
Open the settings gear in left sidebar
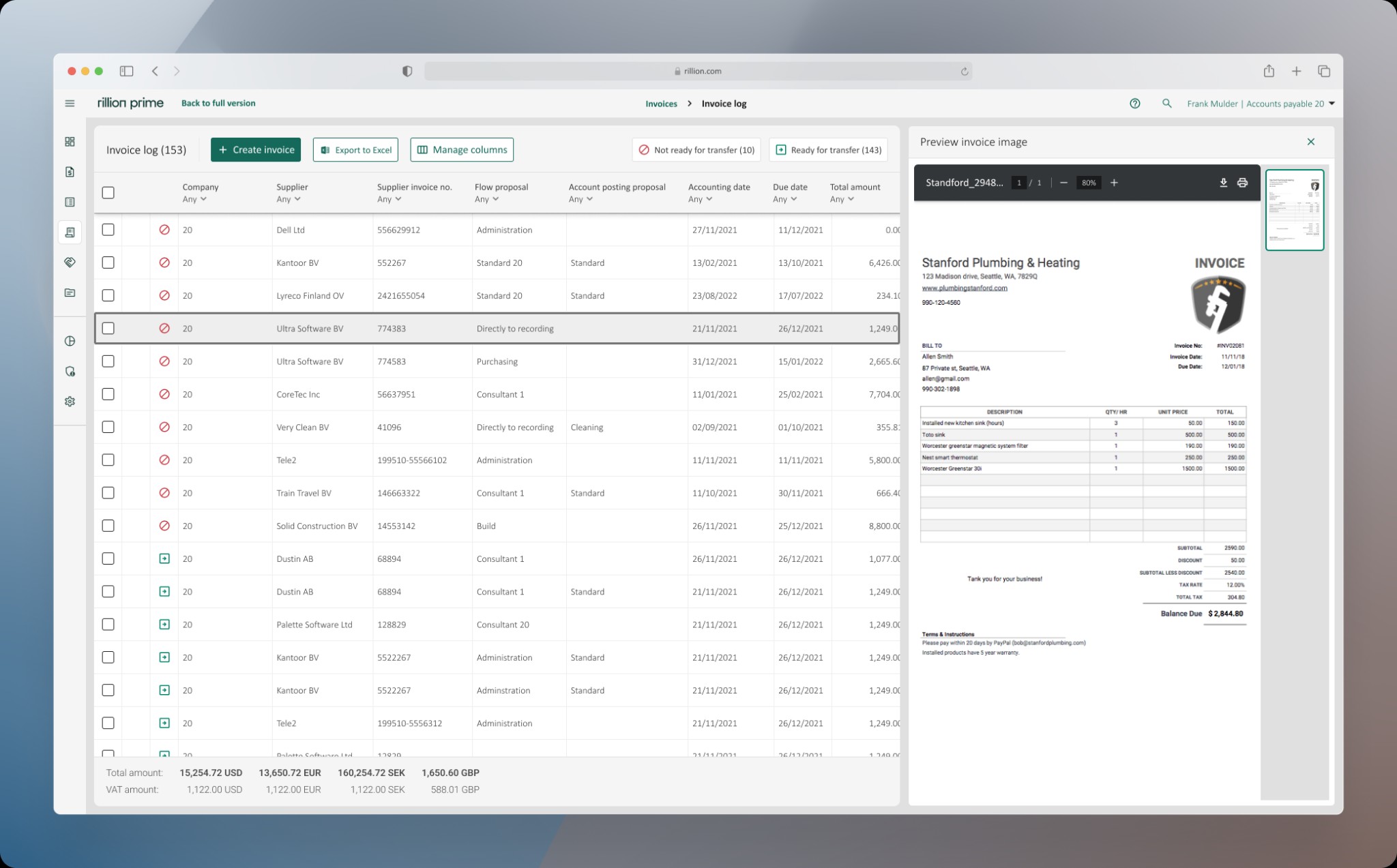coord(70,402)
